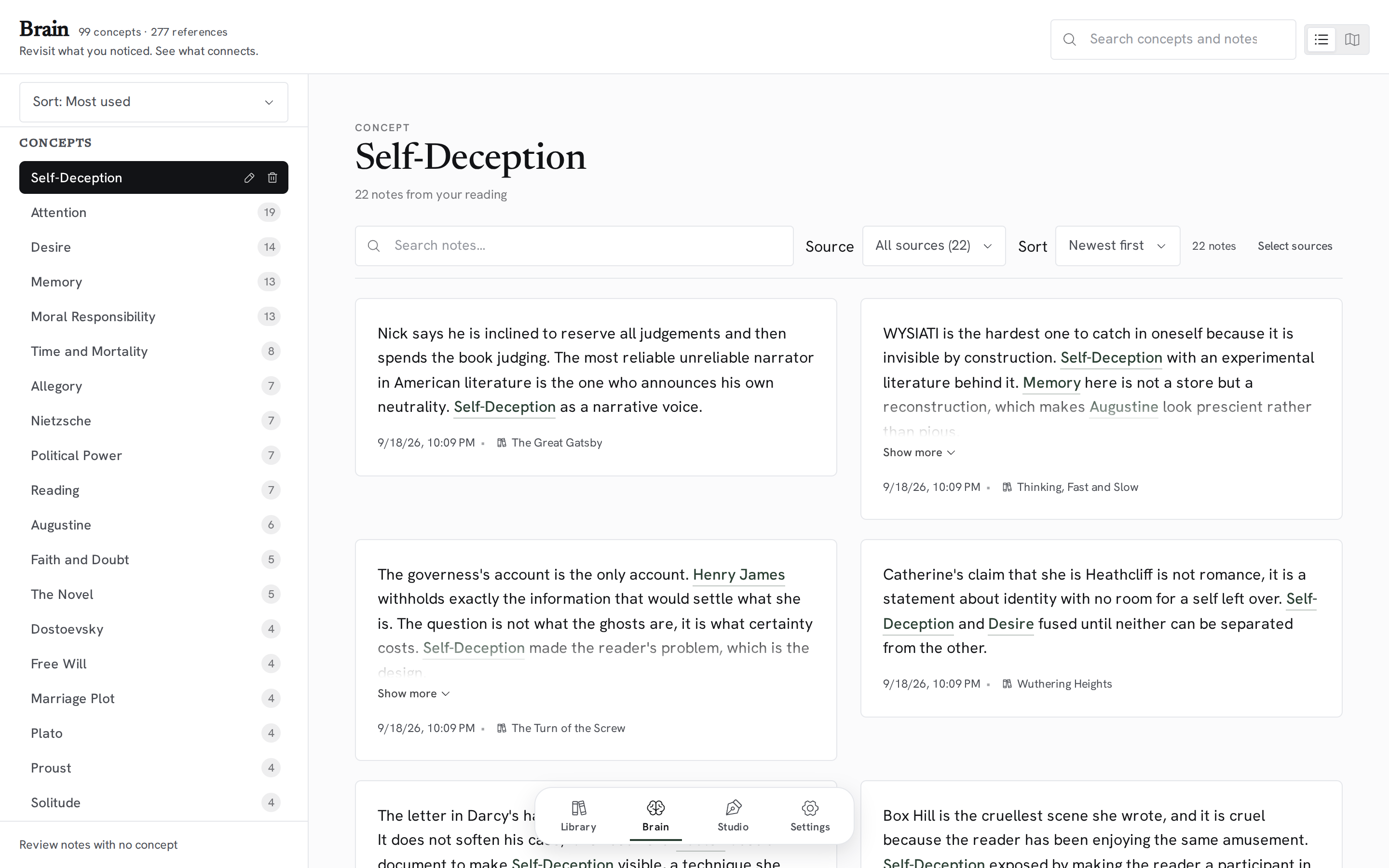
Task: Click the book icon beside The Great Gatsby
Action: click(x=502, y=443)
